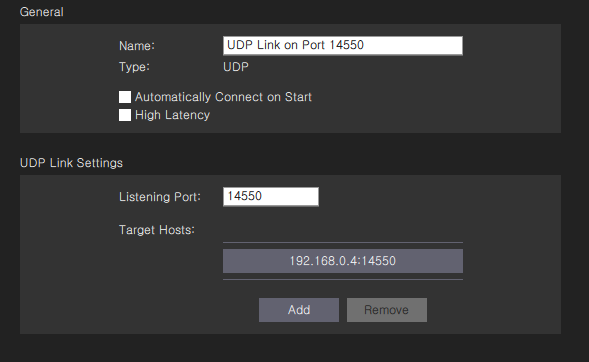Toggle the High Latency checkbox

(x=125, y=115)
